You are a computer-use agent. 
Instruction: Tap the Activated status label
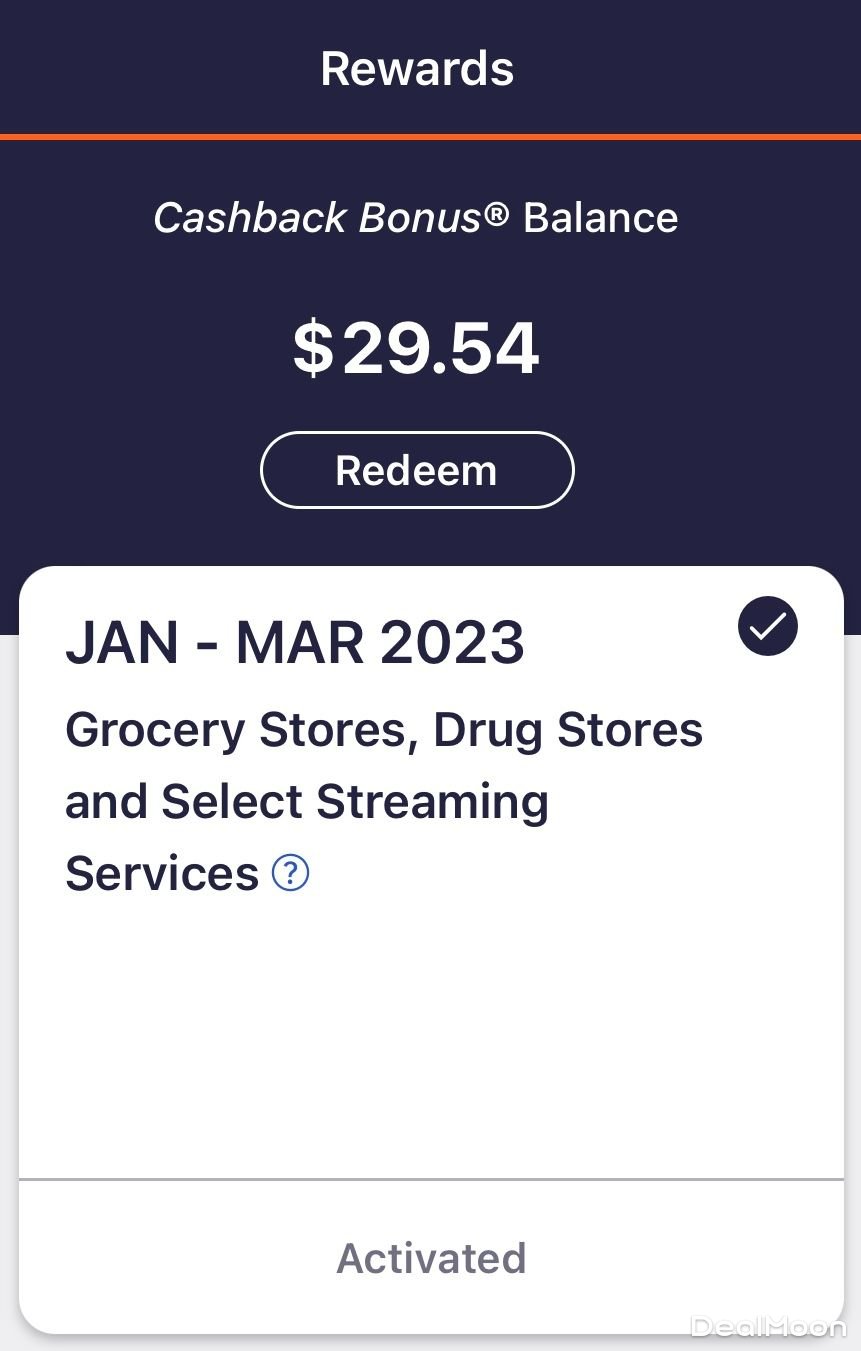431,1258
